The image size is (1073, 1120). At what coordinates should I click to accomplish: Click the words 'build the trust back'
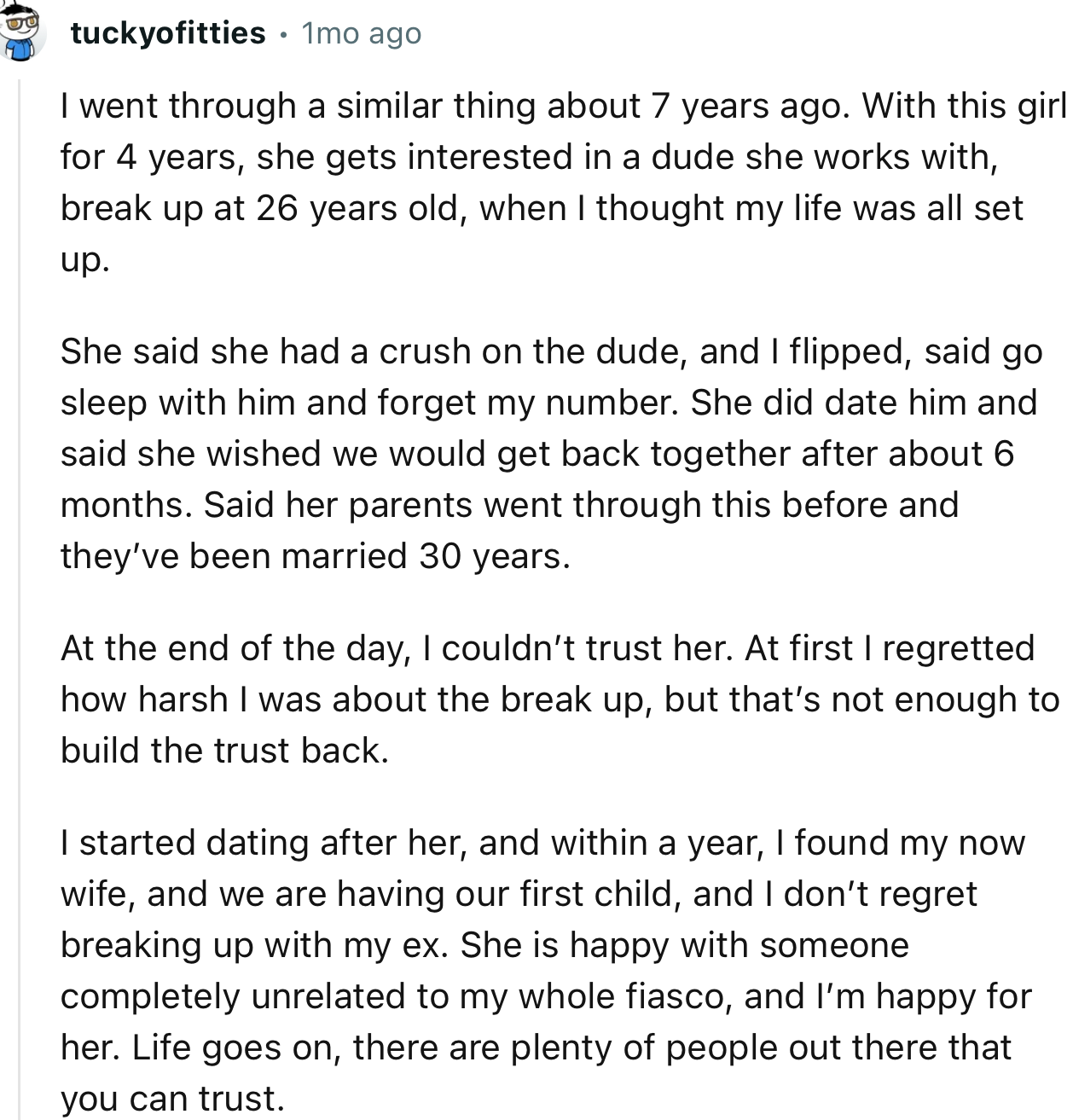223,751
